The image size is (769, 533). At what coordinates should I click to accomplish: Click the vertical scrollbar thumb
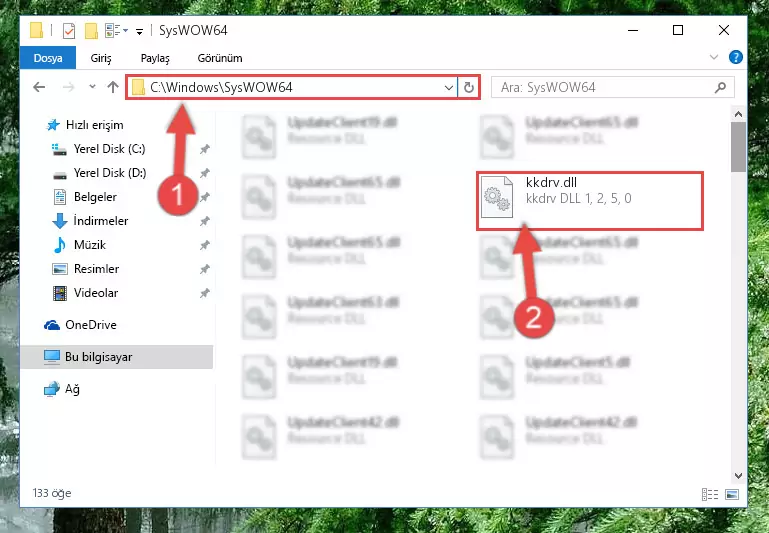point(739,147)
